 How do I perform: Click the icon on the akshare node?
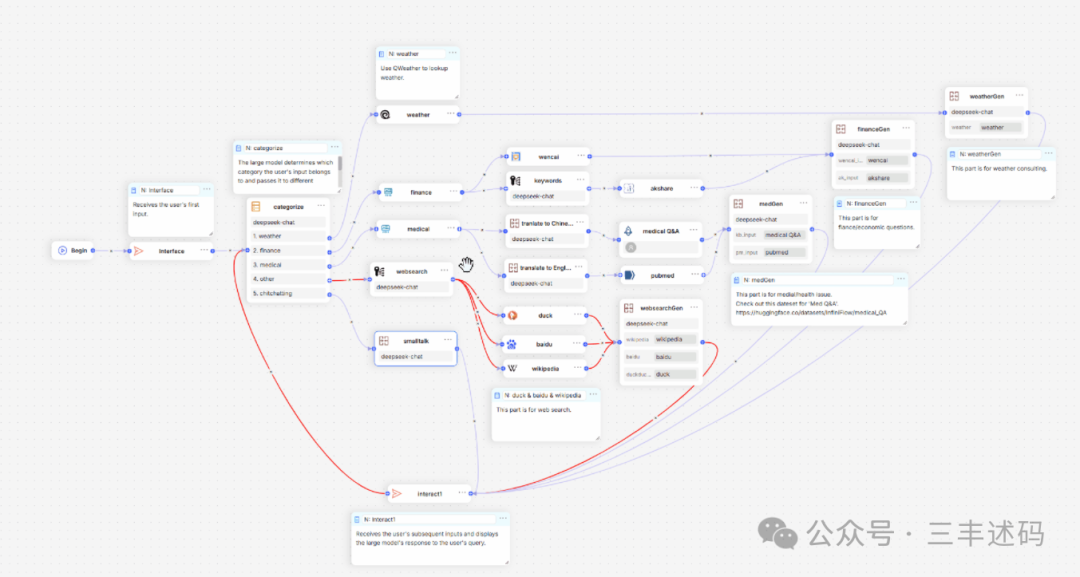[629, 188]
